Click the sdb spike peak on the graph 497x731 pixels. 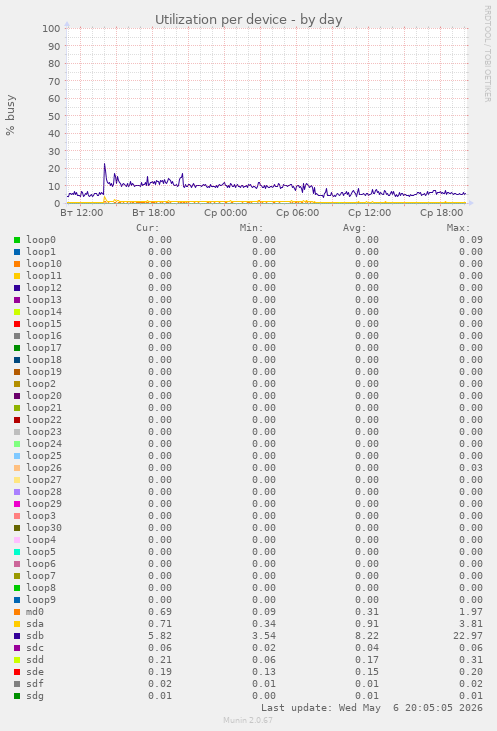(x=104, y=164)
